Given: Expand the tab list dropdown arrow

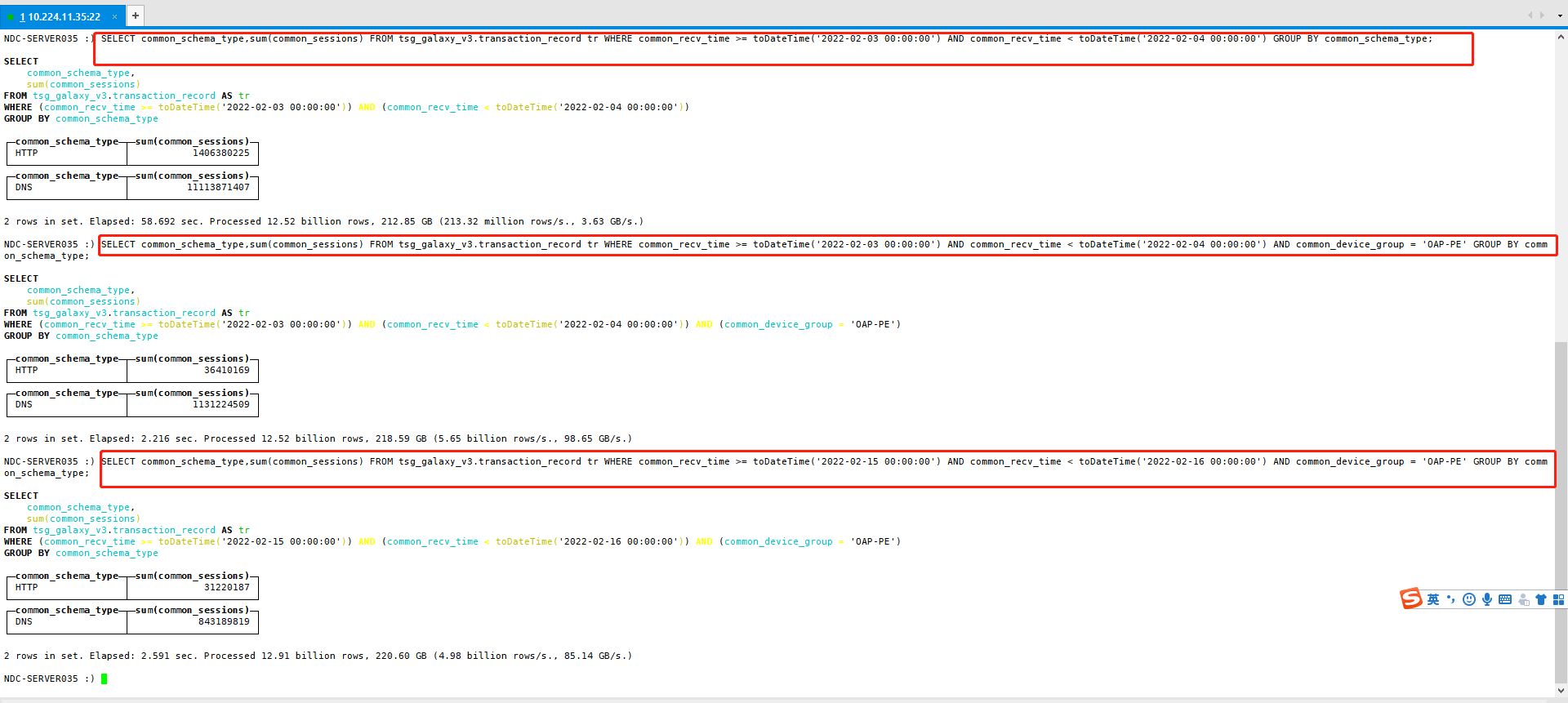Looking at the screenshot, I should pyautogui.click(x=1560, y=16).
